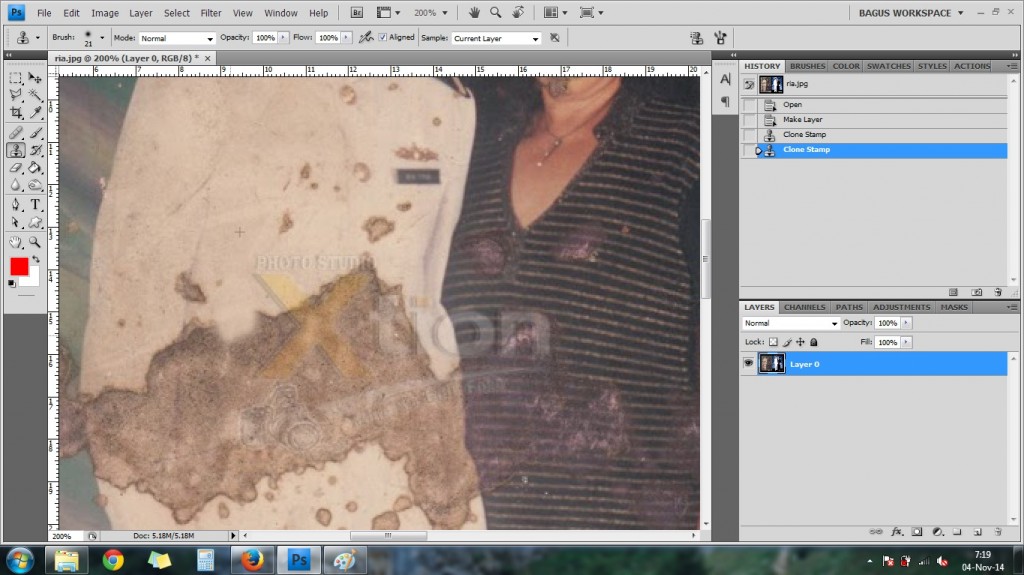Select the Paint Bucket tool
Viewport: 1024px width, 575px height.
click(35, 168)
